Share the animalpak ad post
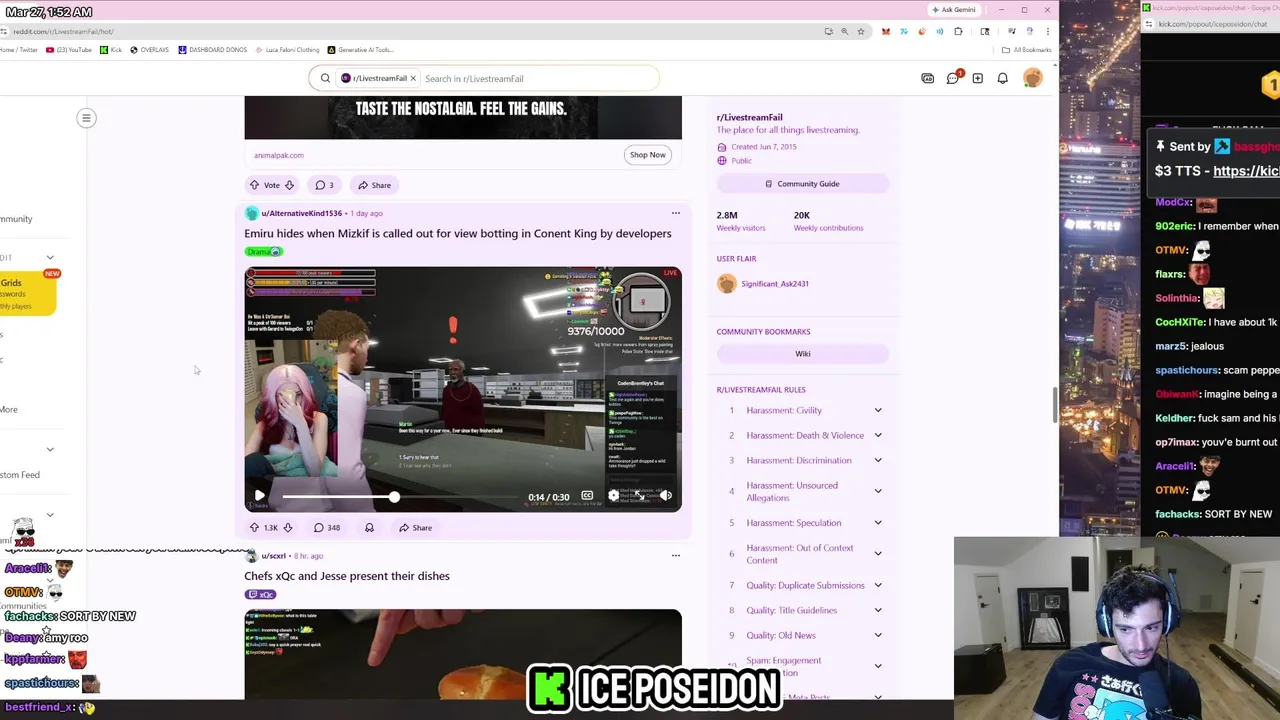 point(375,185)
